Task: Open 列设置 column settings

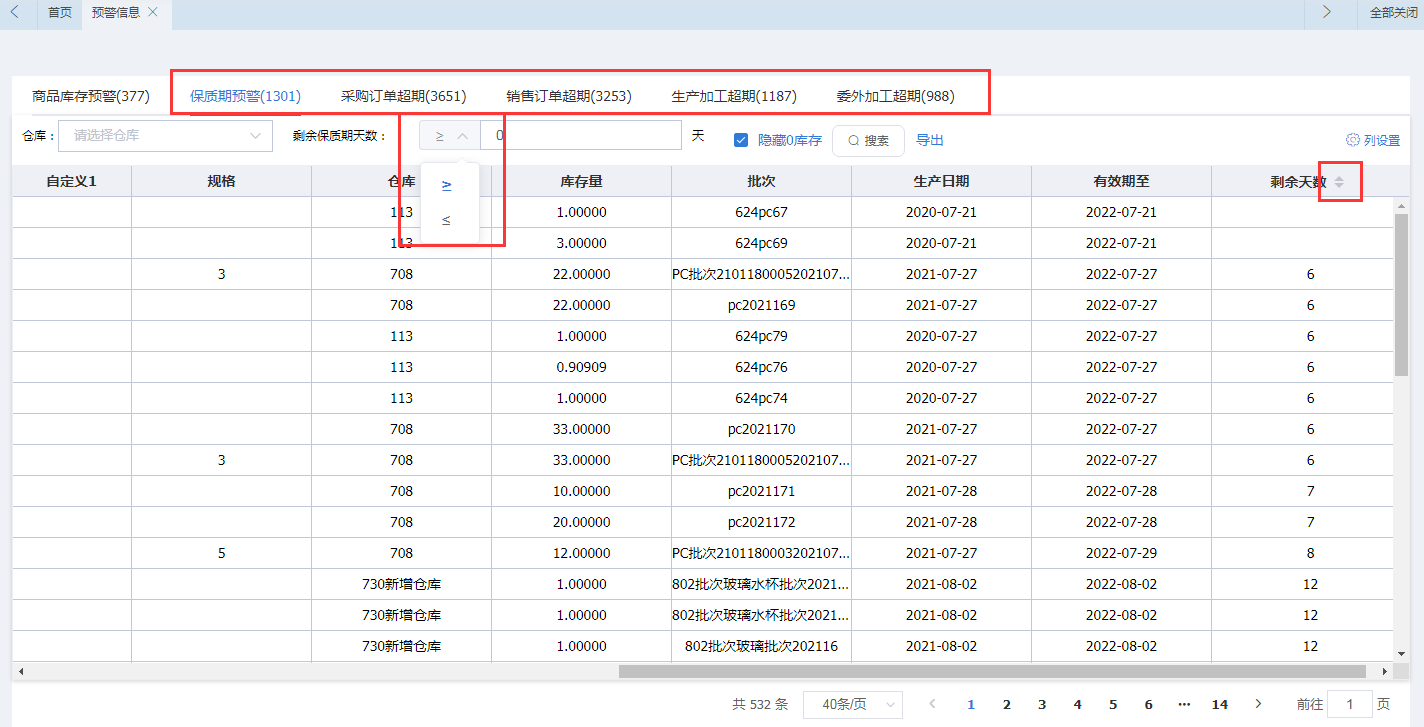Action: 1373,140
